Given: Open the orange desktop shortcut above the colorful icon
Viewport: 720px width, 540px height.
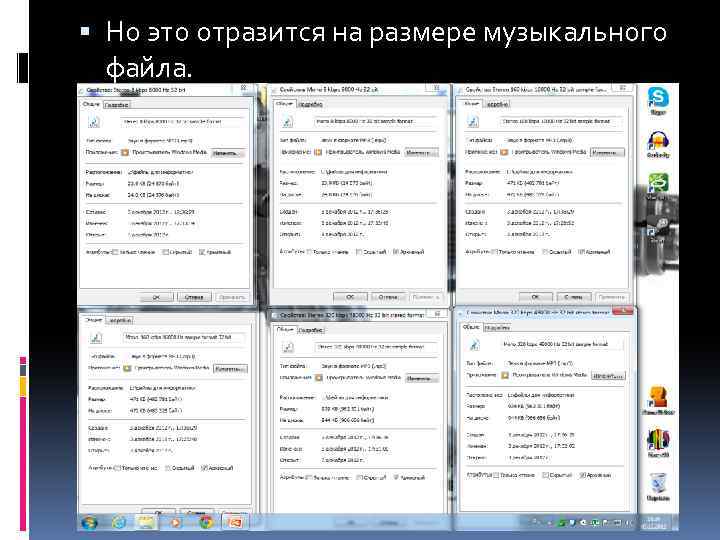Looking at the screenshot, I should [x=658, y=400].
